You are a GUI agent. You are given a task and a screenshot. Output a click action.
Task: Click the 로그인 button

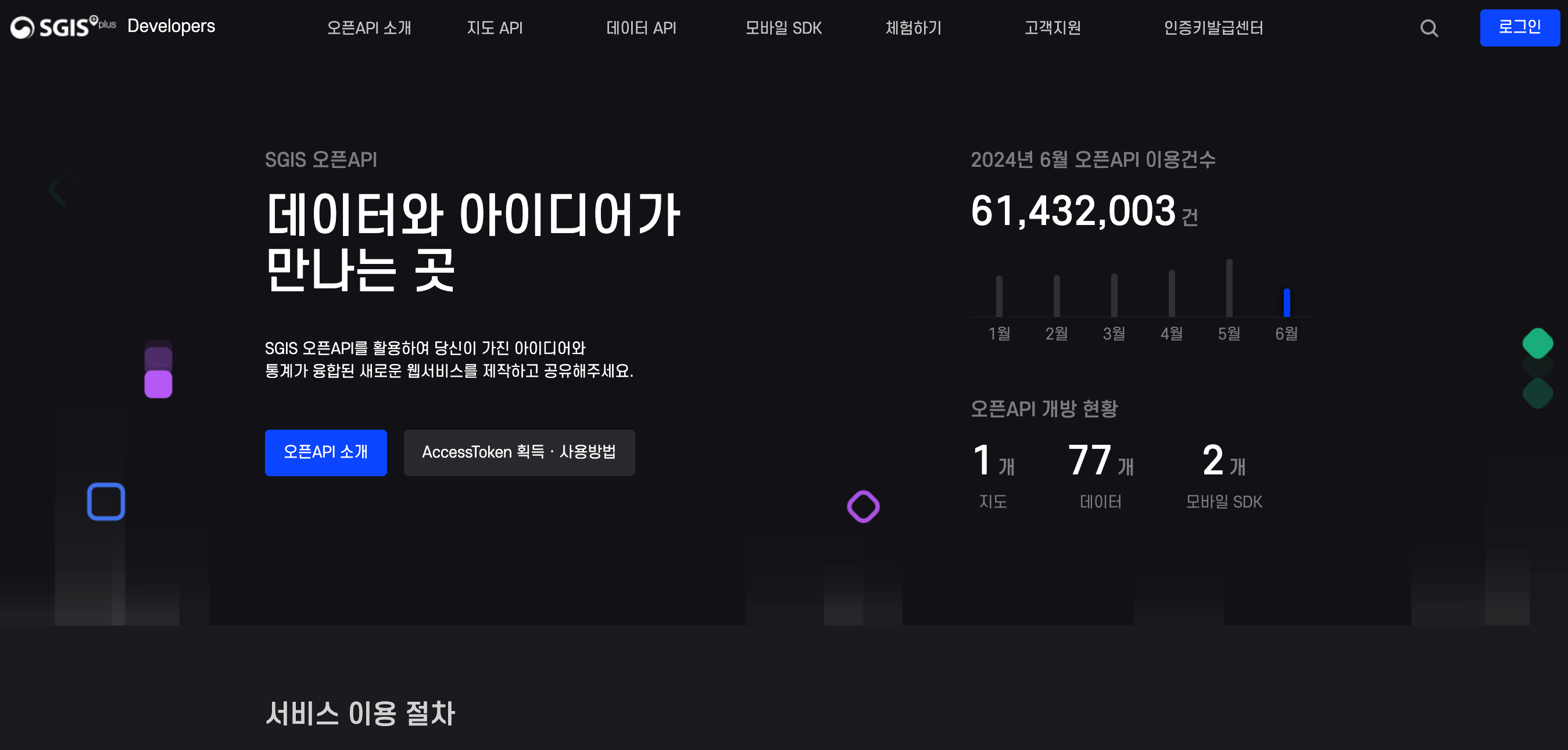(x=1519, y=27)
